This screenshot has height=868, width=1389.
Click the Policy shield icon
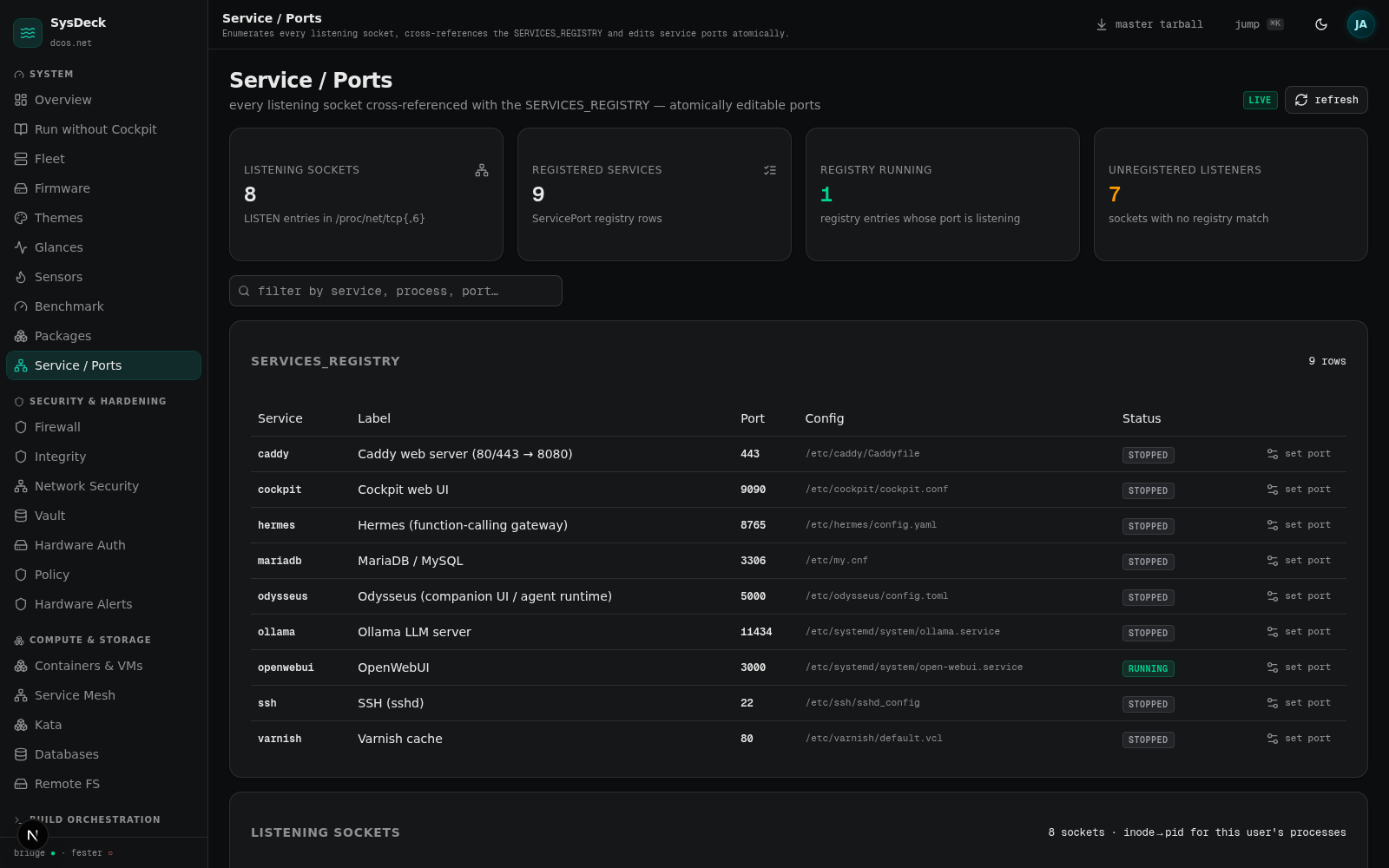[x=21, y=575]
